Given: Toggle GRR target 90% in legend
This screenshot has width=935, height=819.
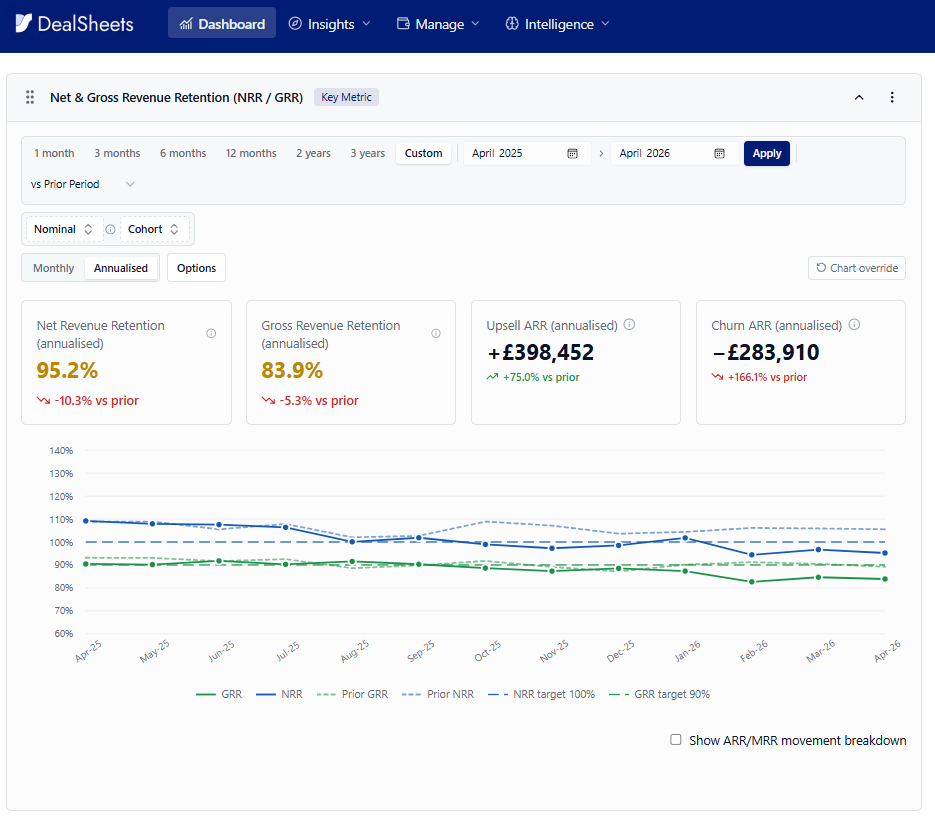Looking at the screenshot, I should tap(660, 694).
